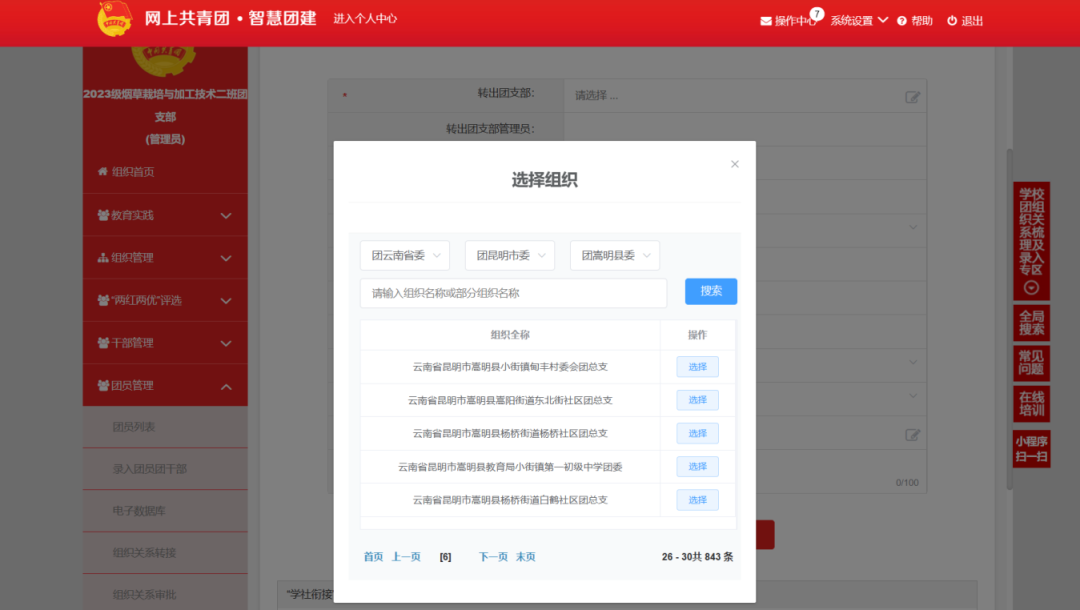
Task: Expand the 系统设置 dropdown
Action: pyautogui.click(x=858, y=21)
